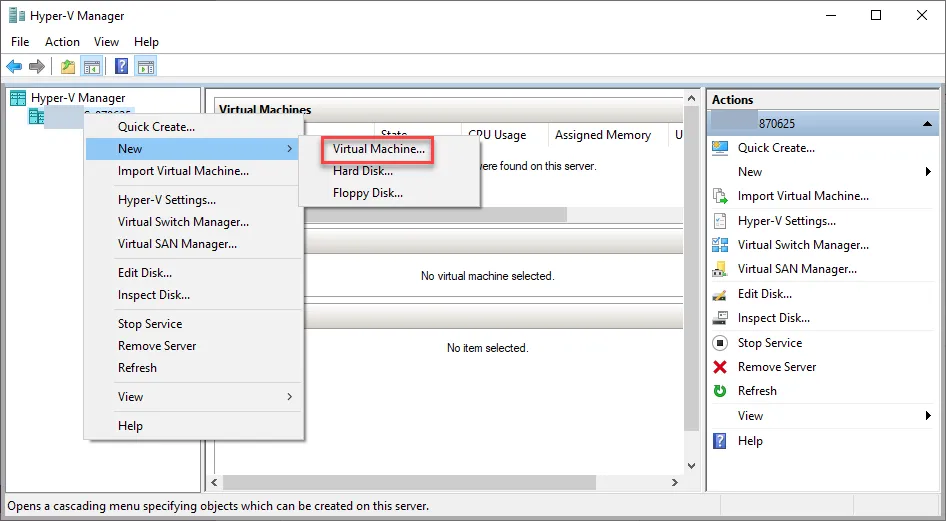Choose Virtual Machine... from New submenu
The width and height of the screenshot is (946, 521).
coord(379,149)
